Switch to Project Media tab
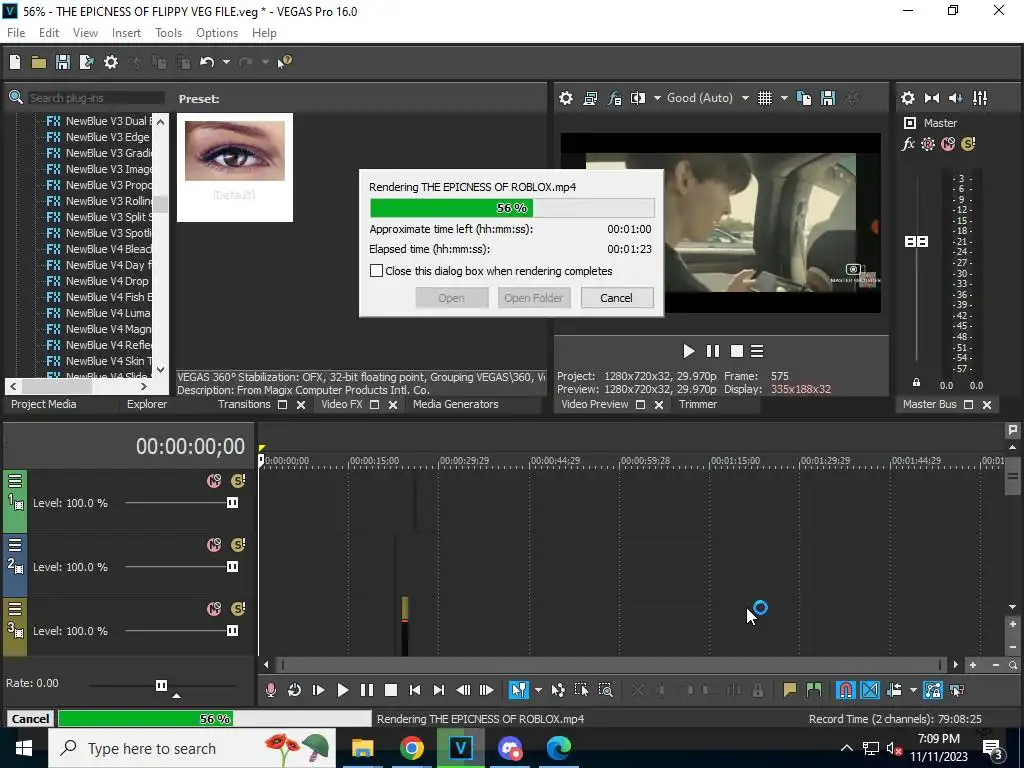1024x768 pixels. coord(44,404)
